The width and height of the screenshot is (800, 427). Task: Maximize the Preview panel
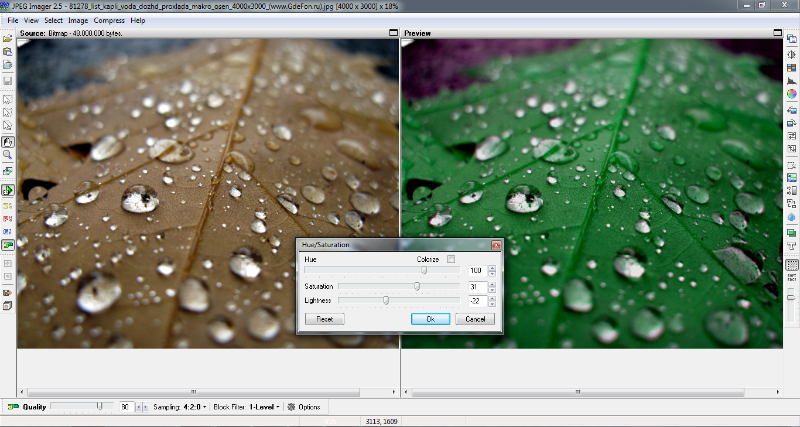779,33
